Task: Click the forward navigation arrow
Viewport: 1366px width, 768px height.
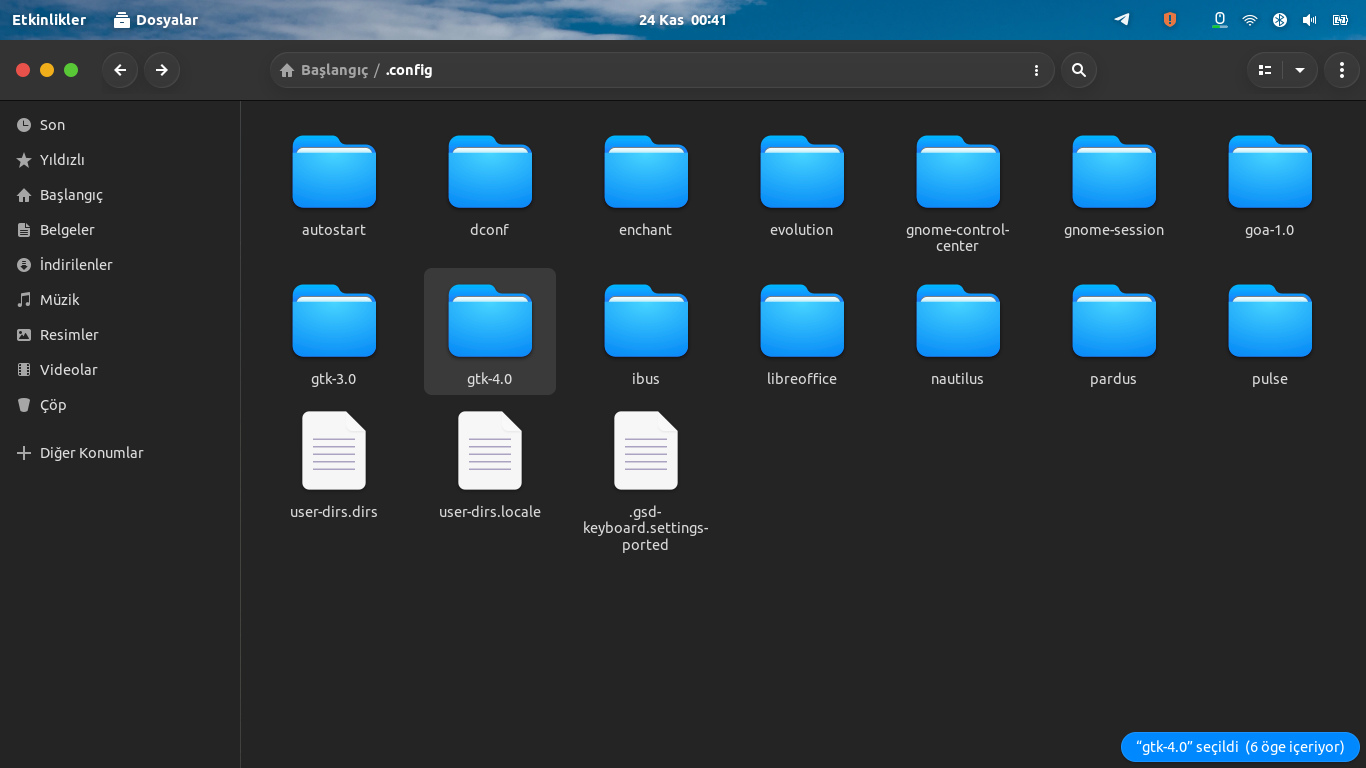Action: coord(162,70)
